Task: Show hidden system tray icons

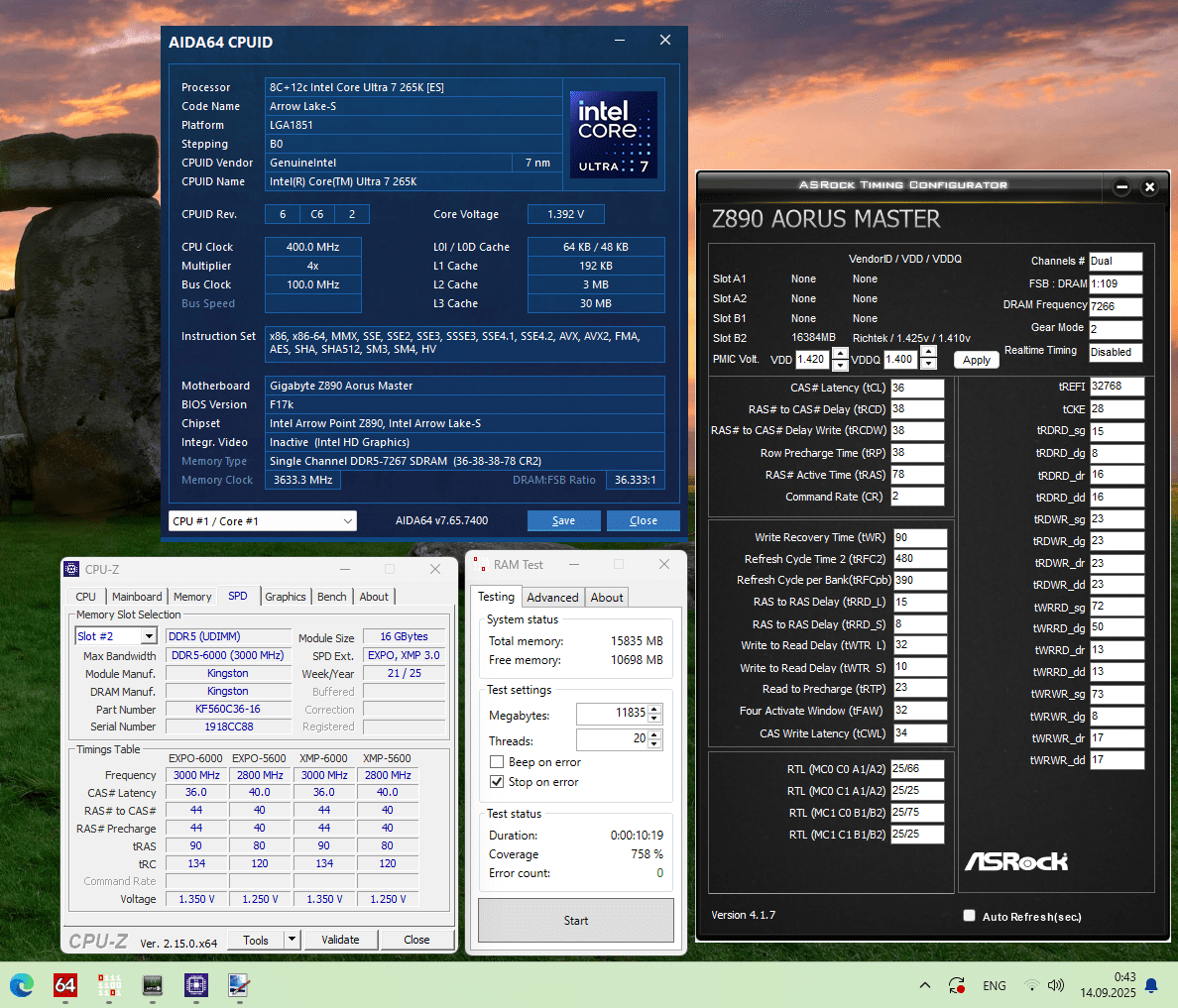Action: 925,985
